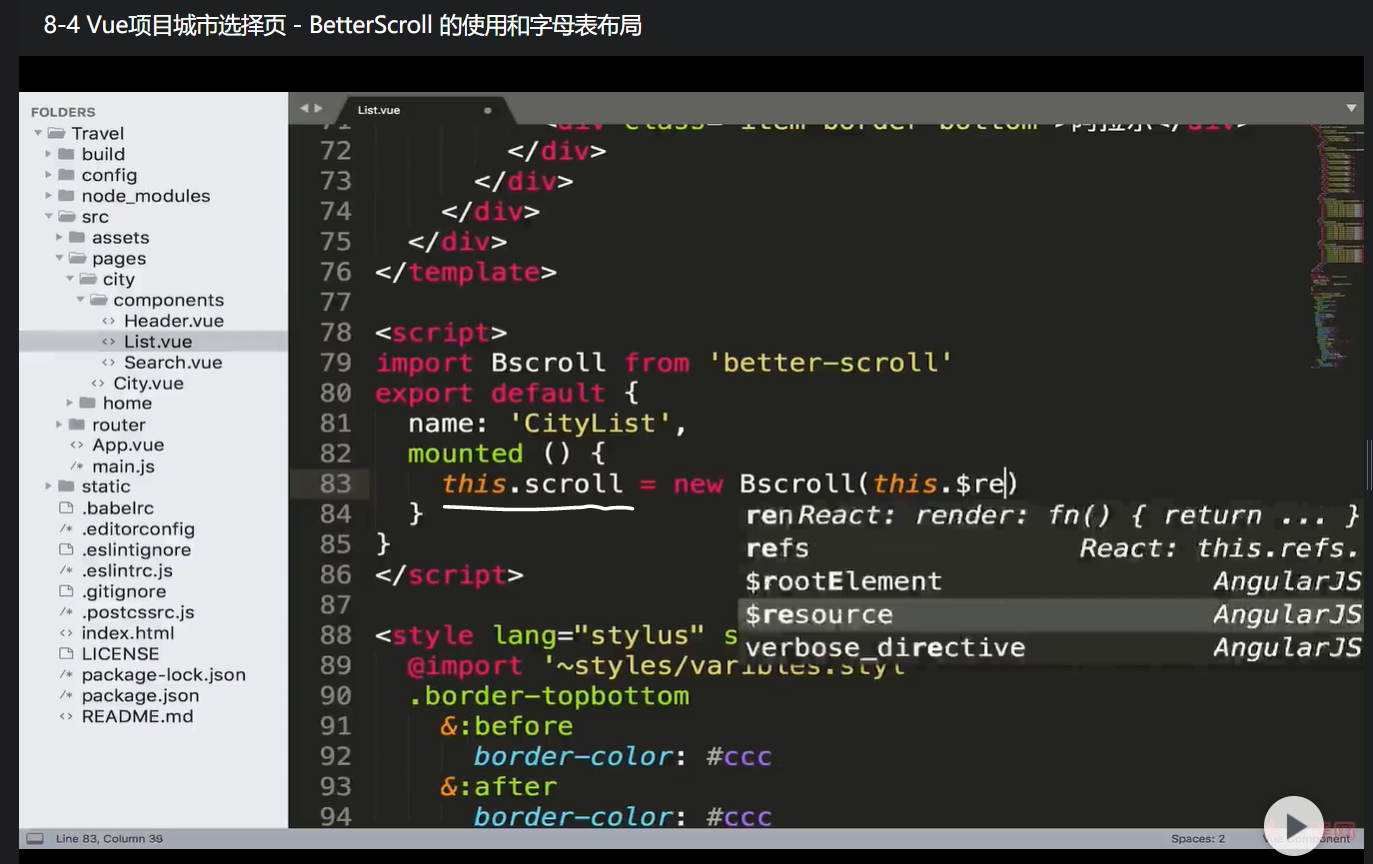
Task: Select verbose_directive autocomplete suggestion
Action: (x=1051, y=648)
